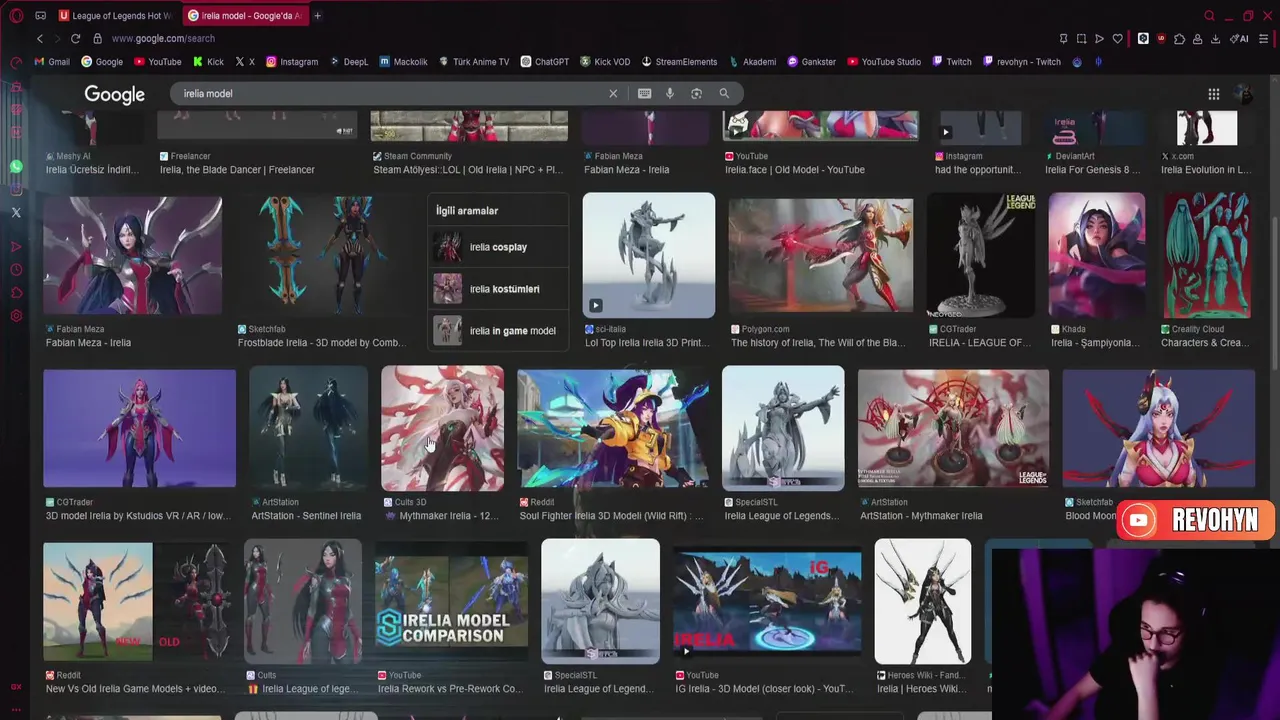The width and height of the screenshot is (1280, 720).
Task: Open the StreamElements bookmark
Action: (680, 62)
